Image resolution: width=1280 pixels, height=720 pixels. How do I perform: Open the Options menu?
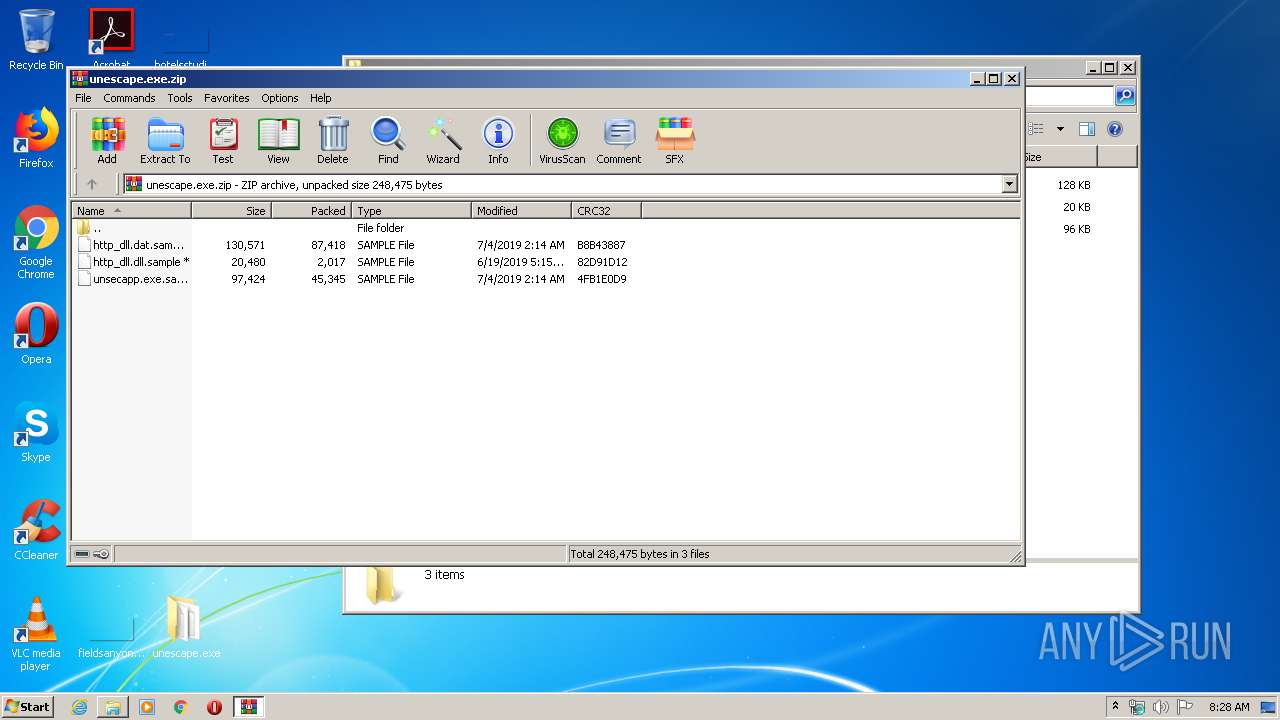(280, 98)
